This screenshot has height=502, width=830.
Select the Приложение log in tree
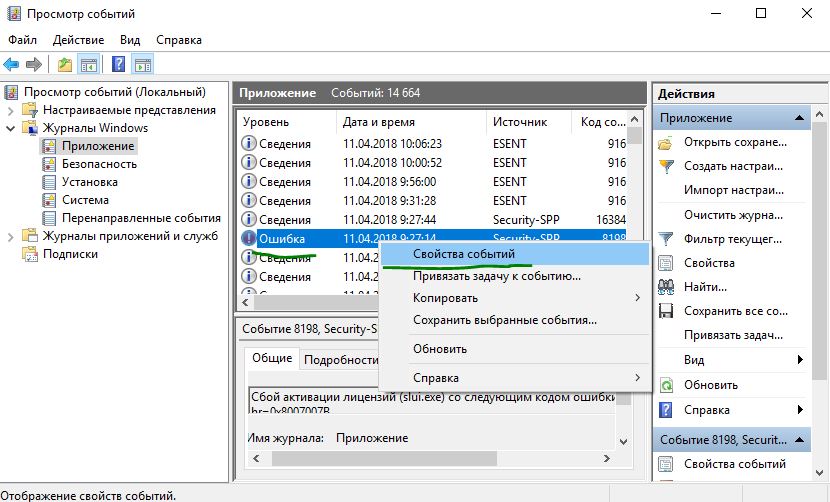click(x=98, y=146)
